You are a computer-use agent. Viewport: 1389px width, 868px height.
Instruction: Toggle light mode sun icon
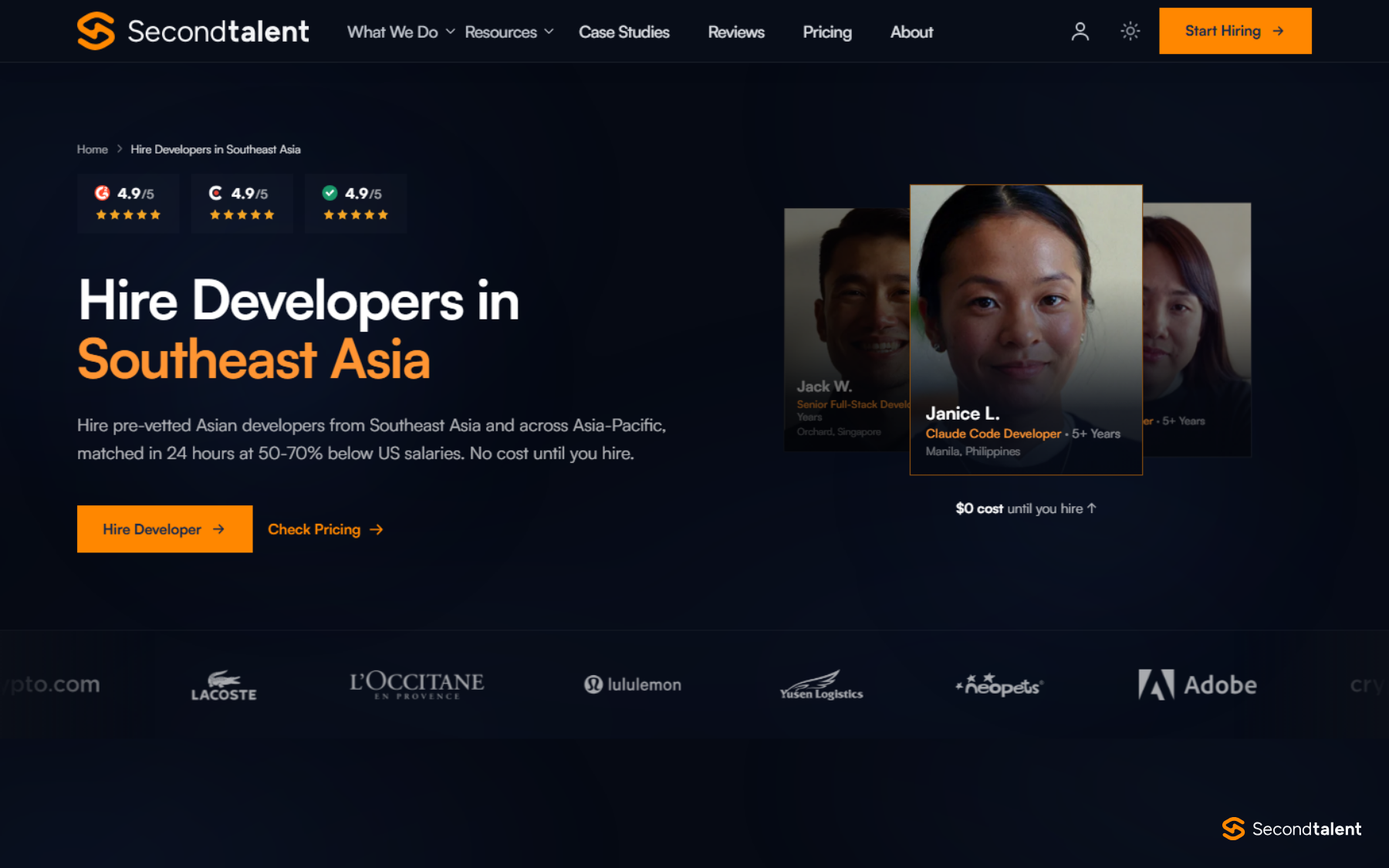tap(1130, 31)
